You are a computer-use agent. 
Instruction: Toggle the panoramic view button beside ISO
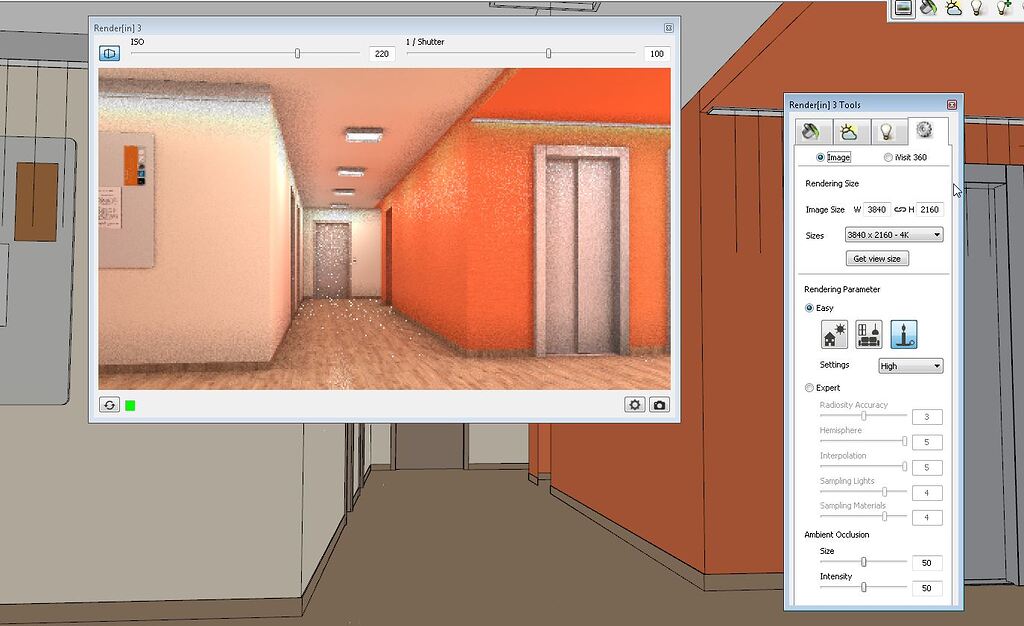point(109,54)
